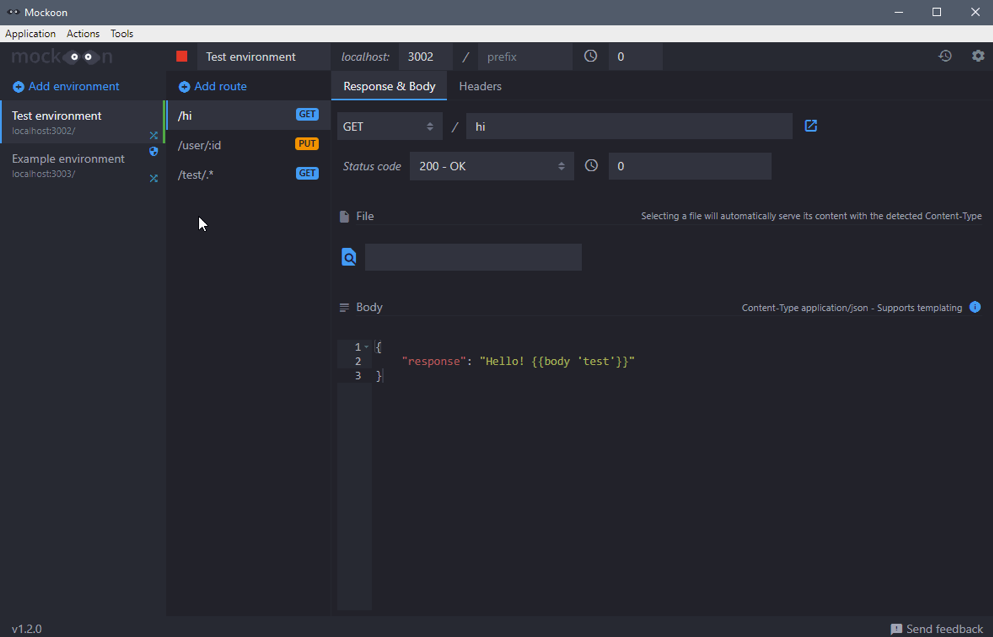Click the "localhost:" label in the top bar
This screenshot has height=637, width=993.
click(x=365, y=57)
